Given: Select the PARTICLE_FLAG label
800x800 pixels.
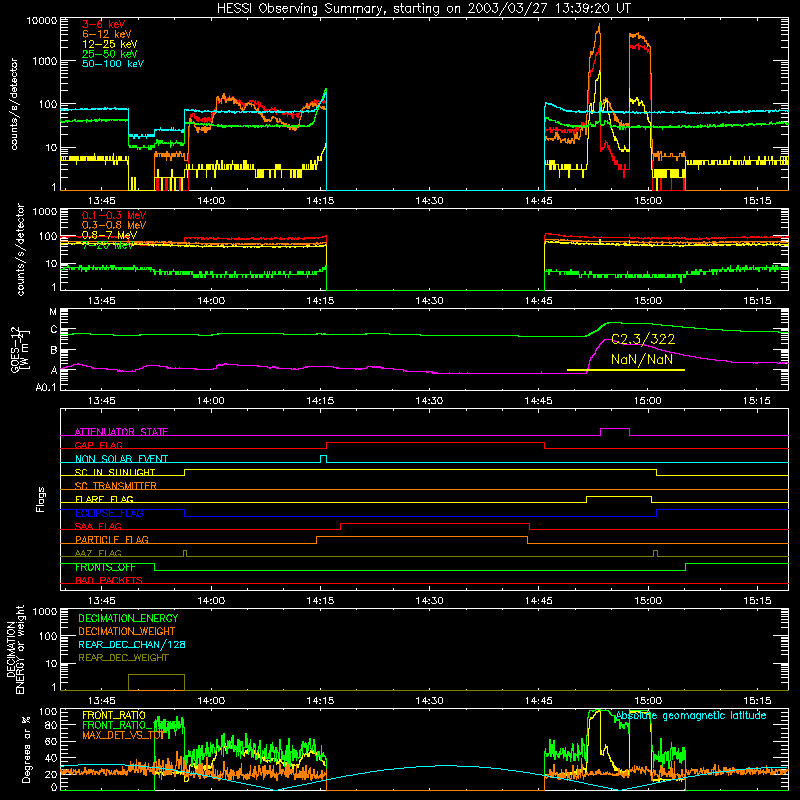Looking at the screenshot, I should (112, 539).
